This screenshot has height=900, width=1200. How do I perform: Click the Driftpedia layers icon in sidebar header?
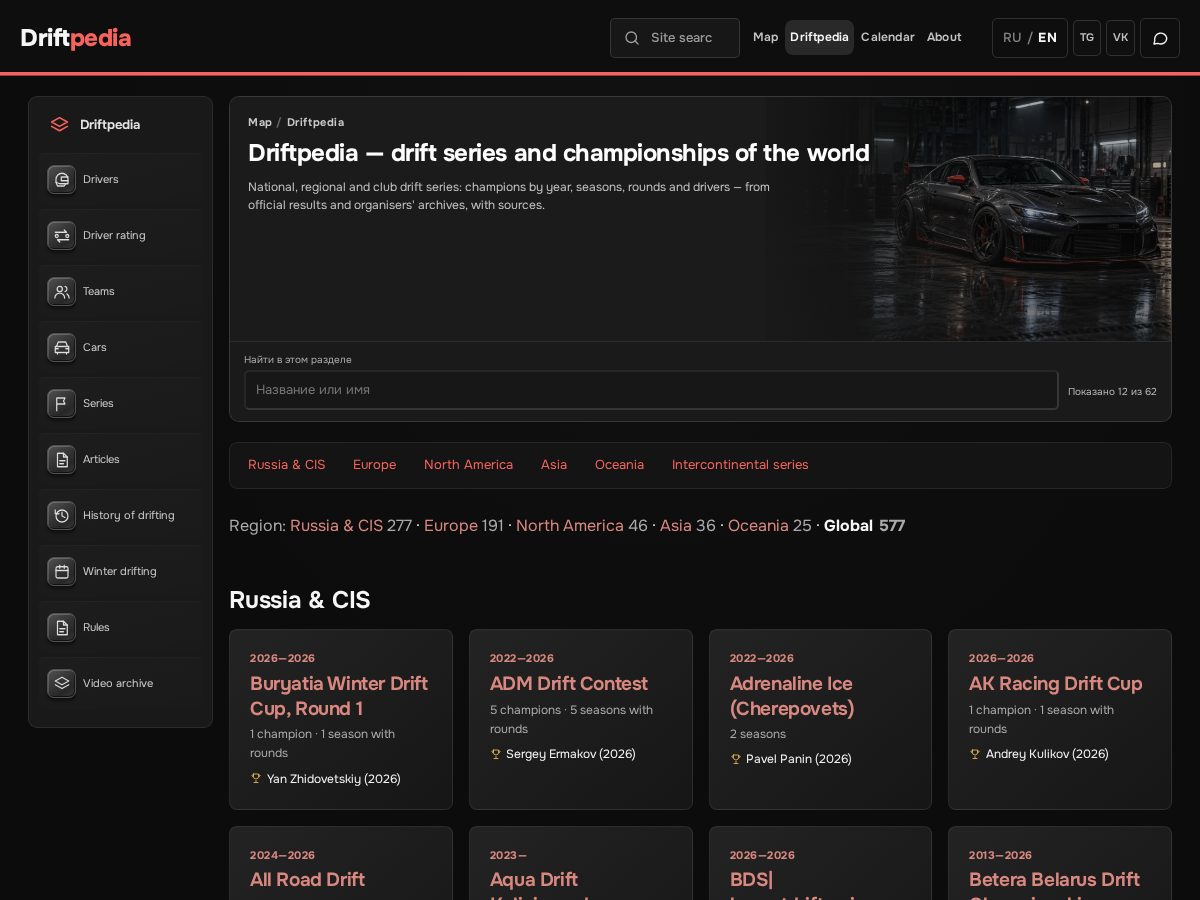click(60, 125)
